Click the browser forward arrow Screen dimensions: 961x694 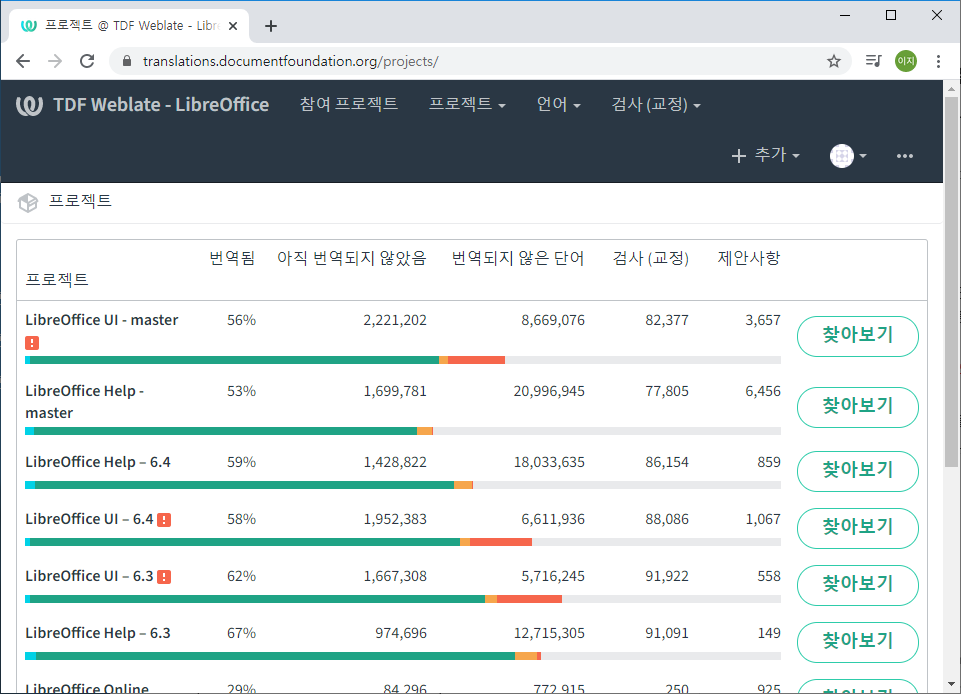point(55,61)
